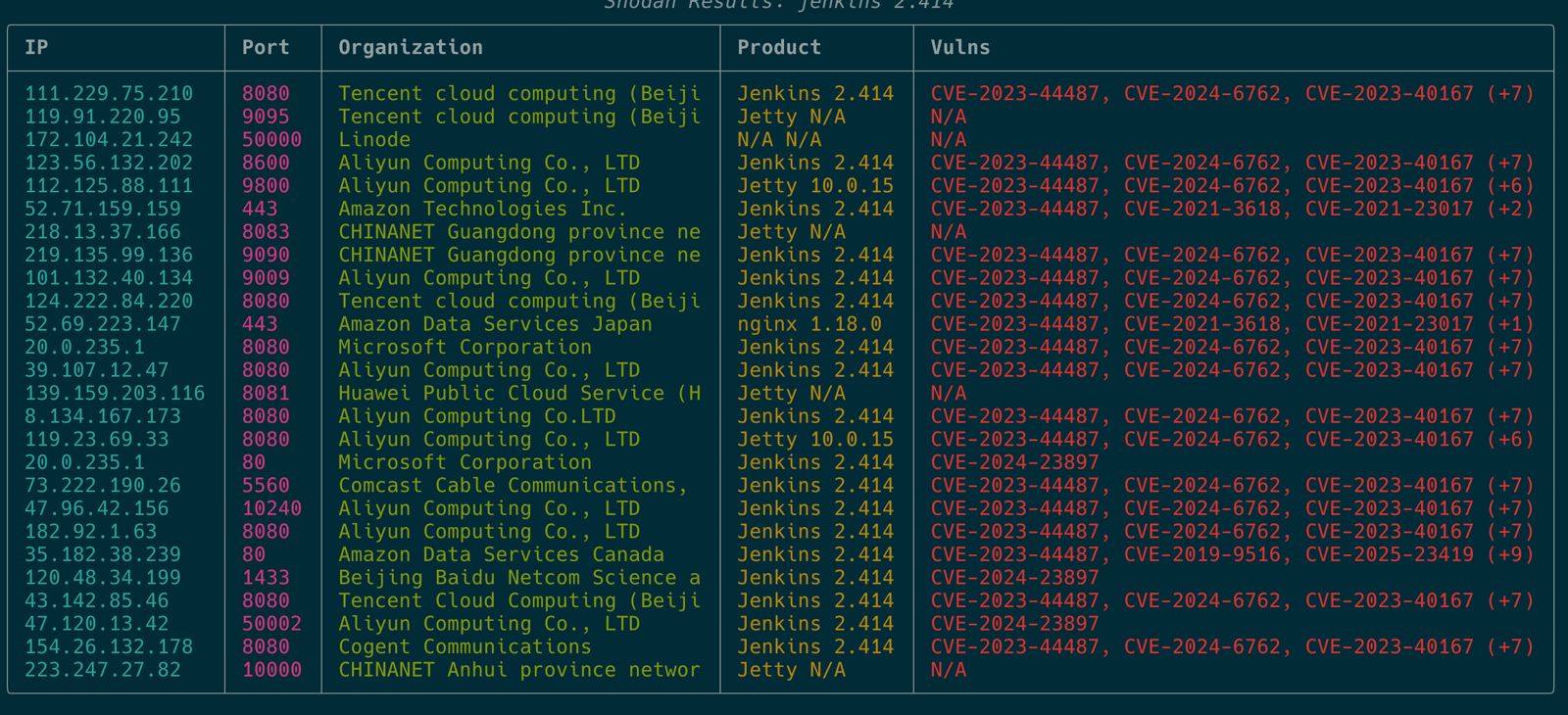Select IP address 124.222.84.220

coord(109,301)
